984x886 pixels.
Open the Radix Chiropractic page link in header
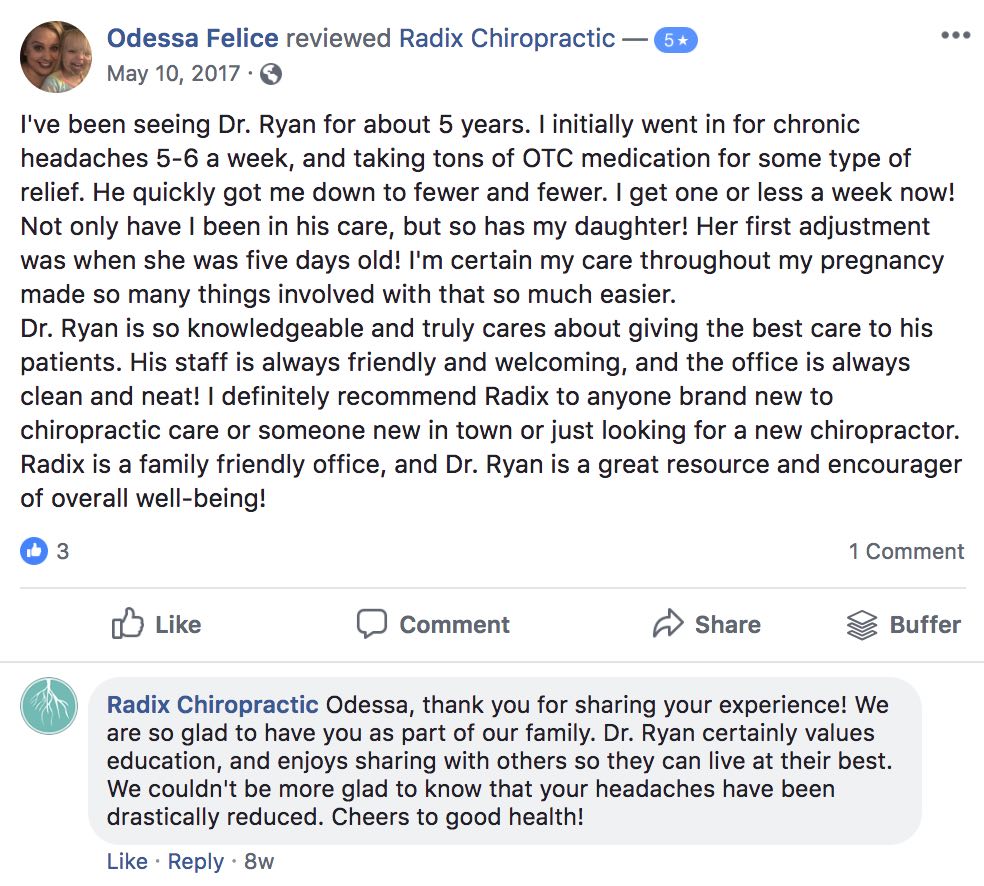(x=507, y=39)
